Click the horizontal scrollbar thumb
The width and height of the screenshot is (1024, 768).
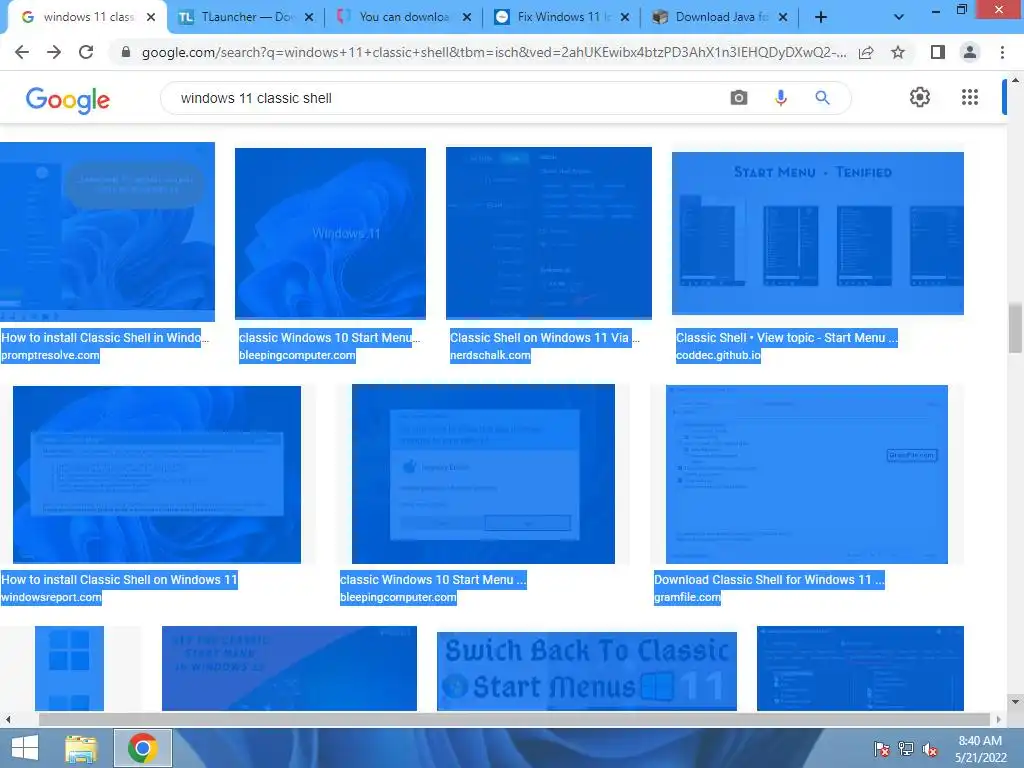point(514,719)
